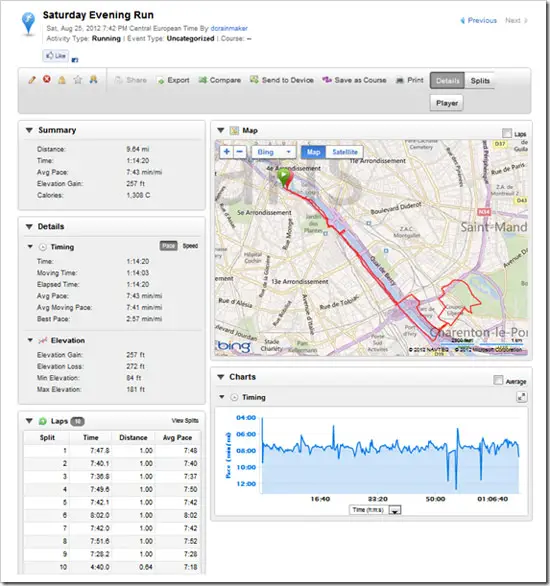
Task: Collapse the Elevation section
Action: tap(30, 340)
